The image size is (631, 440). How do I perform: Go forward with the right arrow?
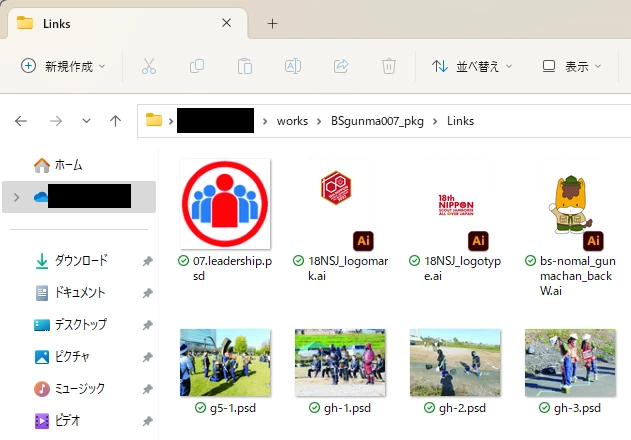point(56,121)
